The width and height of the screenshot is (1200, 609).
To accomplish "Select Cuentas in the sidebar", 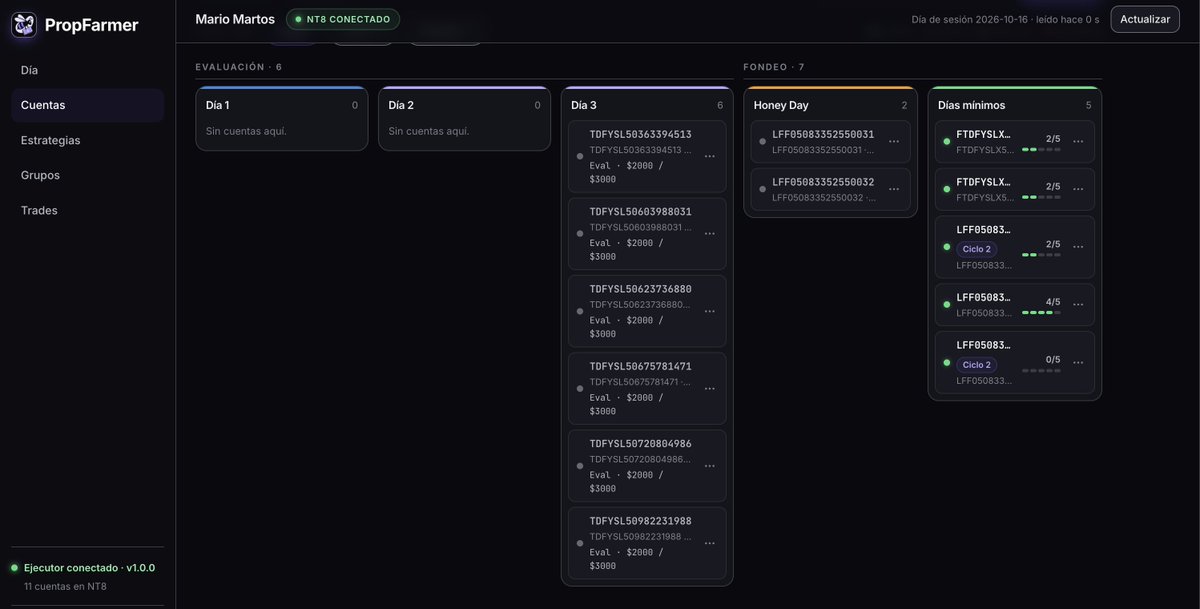I will click(x=88, y=105).
